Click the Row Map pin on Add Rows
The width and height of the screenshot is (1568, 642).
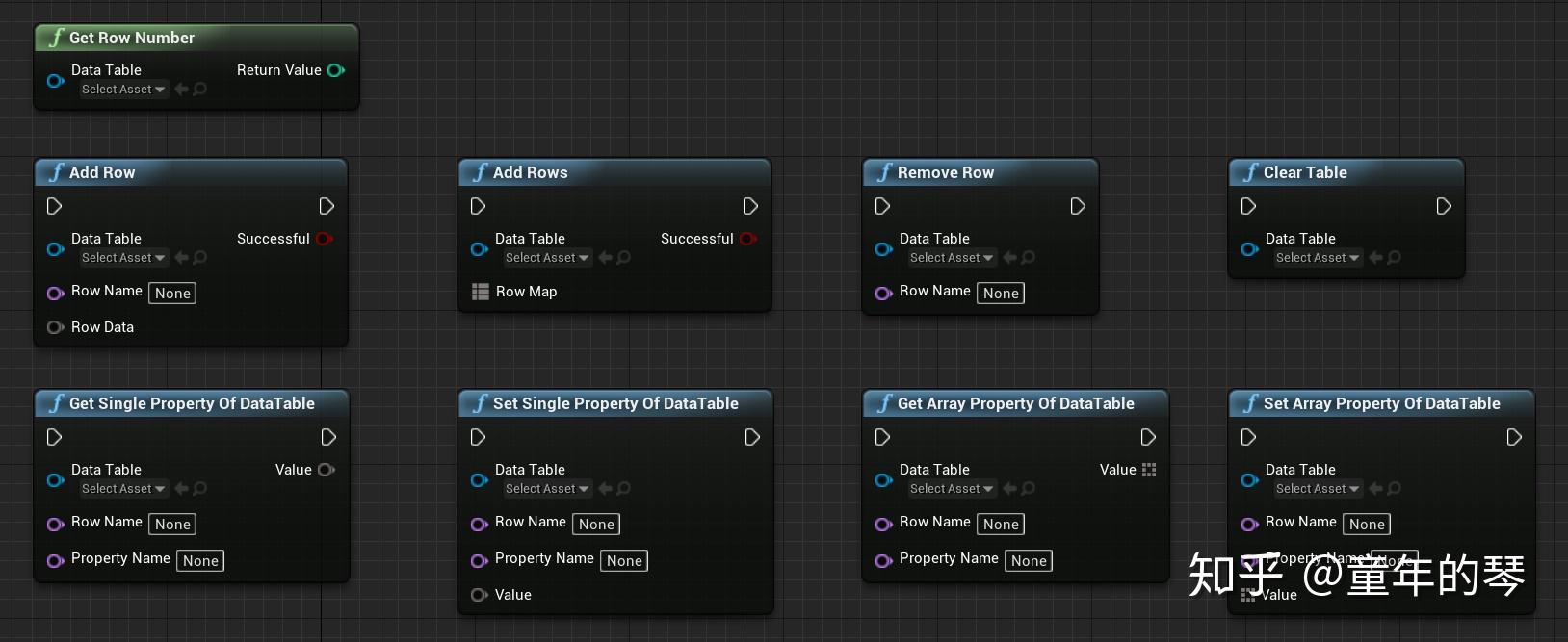coord(481,292)
